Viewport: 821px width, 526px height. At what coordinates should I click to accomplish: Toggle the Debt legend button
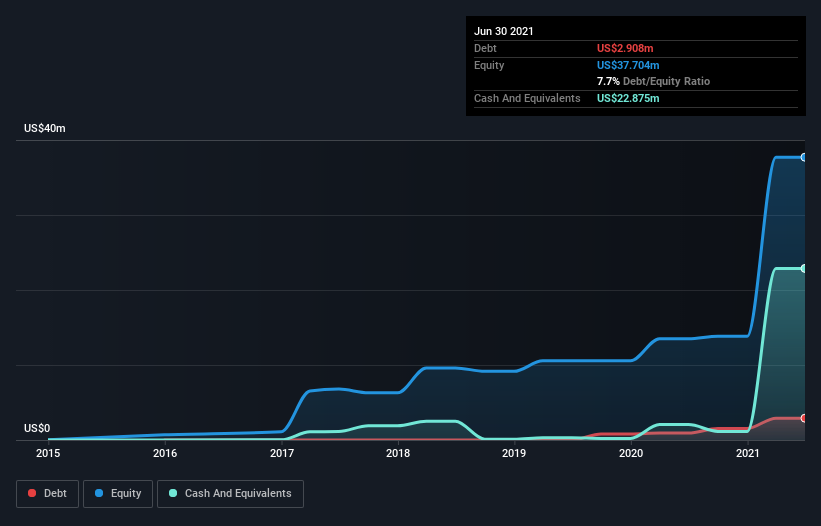click(48, 494)
